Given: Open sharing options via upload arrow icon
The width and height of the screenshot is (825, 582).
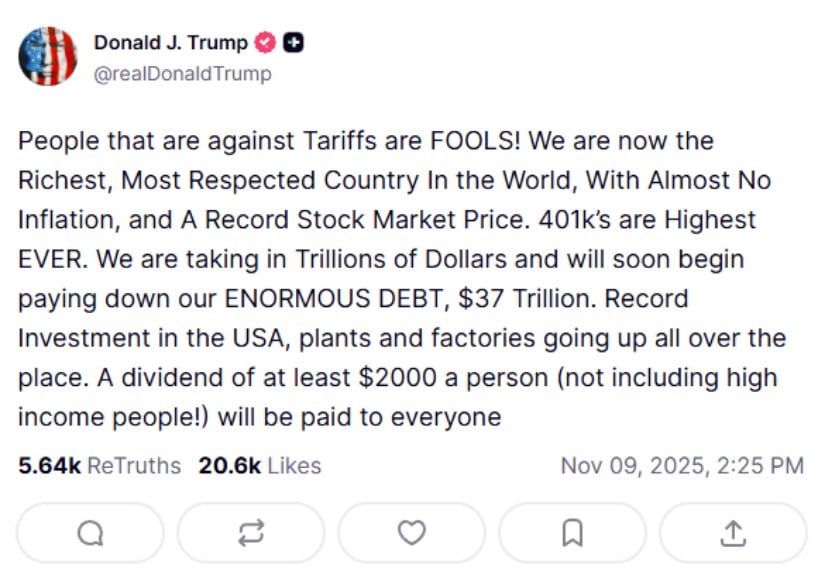Looking at the screenshot, I should [x=732, y=532].
